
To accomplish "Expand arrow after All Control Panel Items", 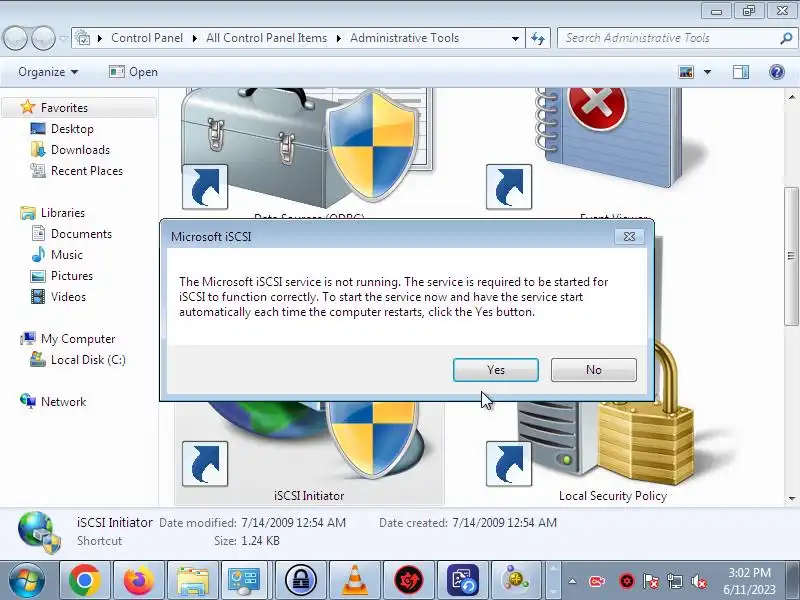I will (338, 38).
